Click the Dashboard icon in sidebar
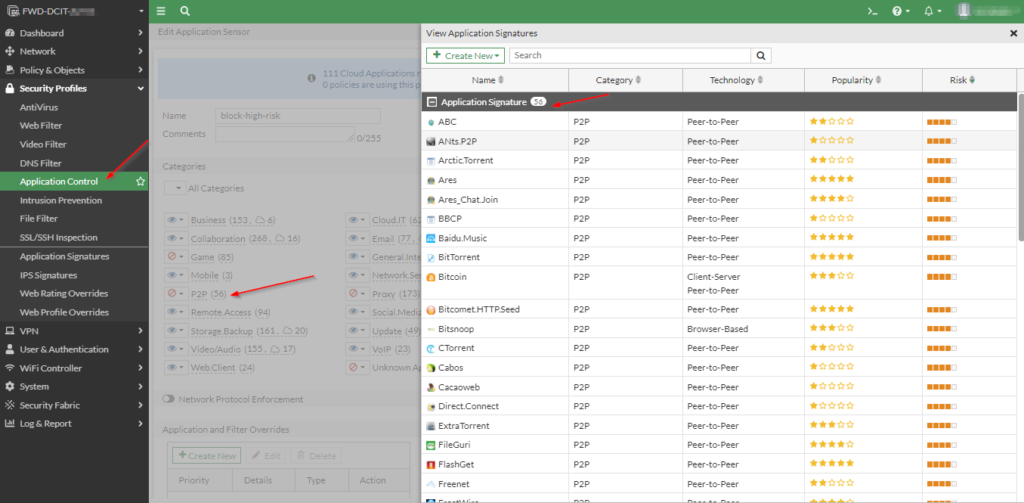 (10, 33)
